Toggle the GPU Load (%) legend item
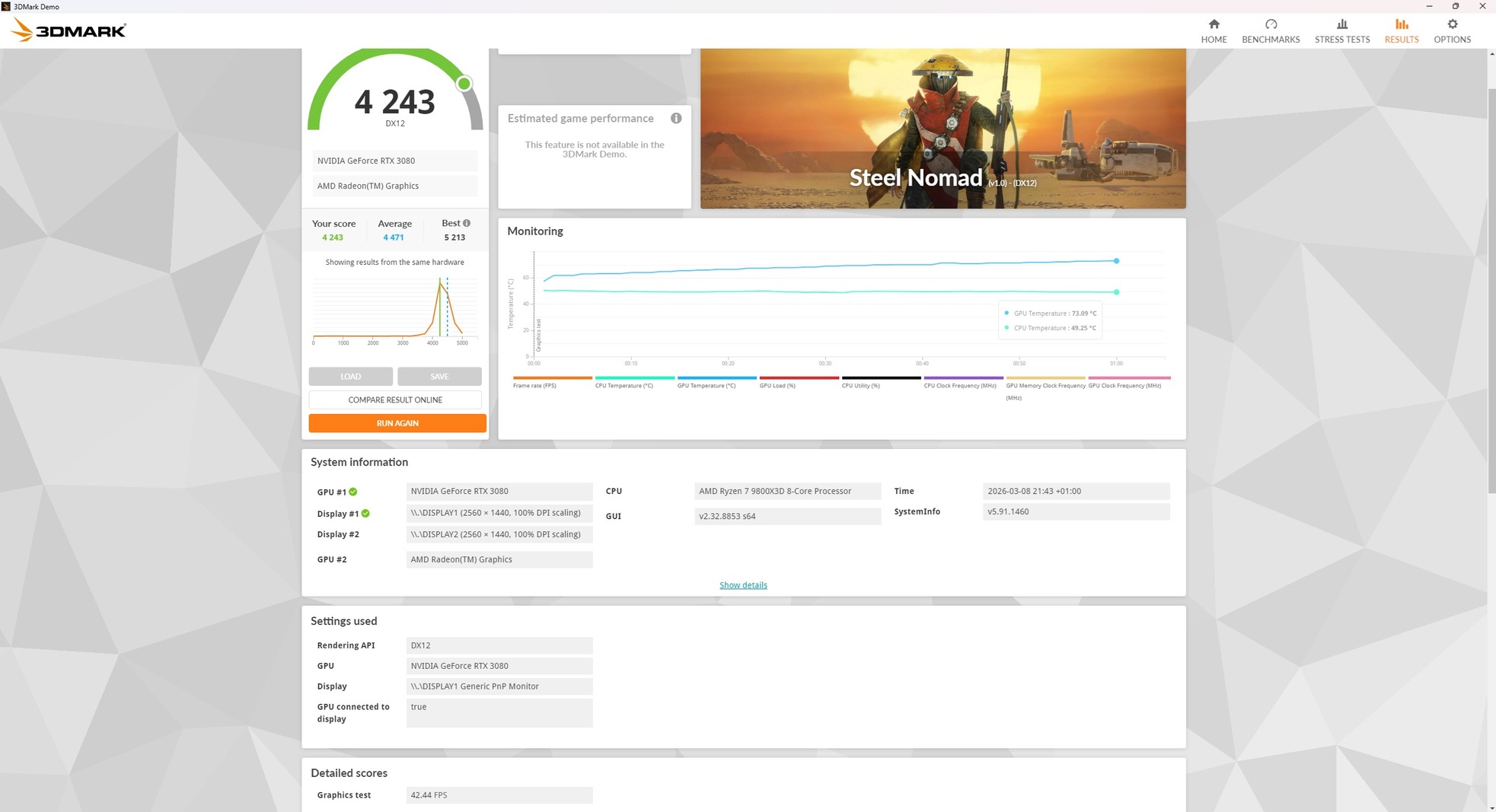The height and width of the screenshot is (812, 1496). click(x=799, y=381)
